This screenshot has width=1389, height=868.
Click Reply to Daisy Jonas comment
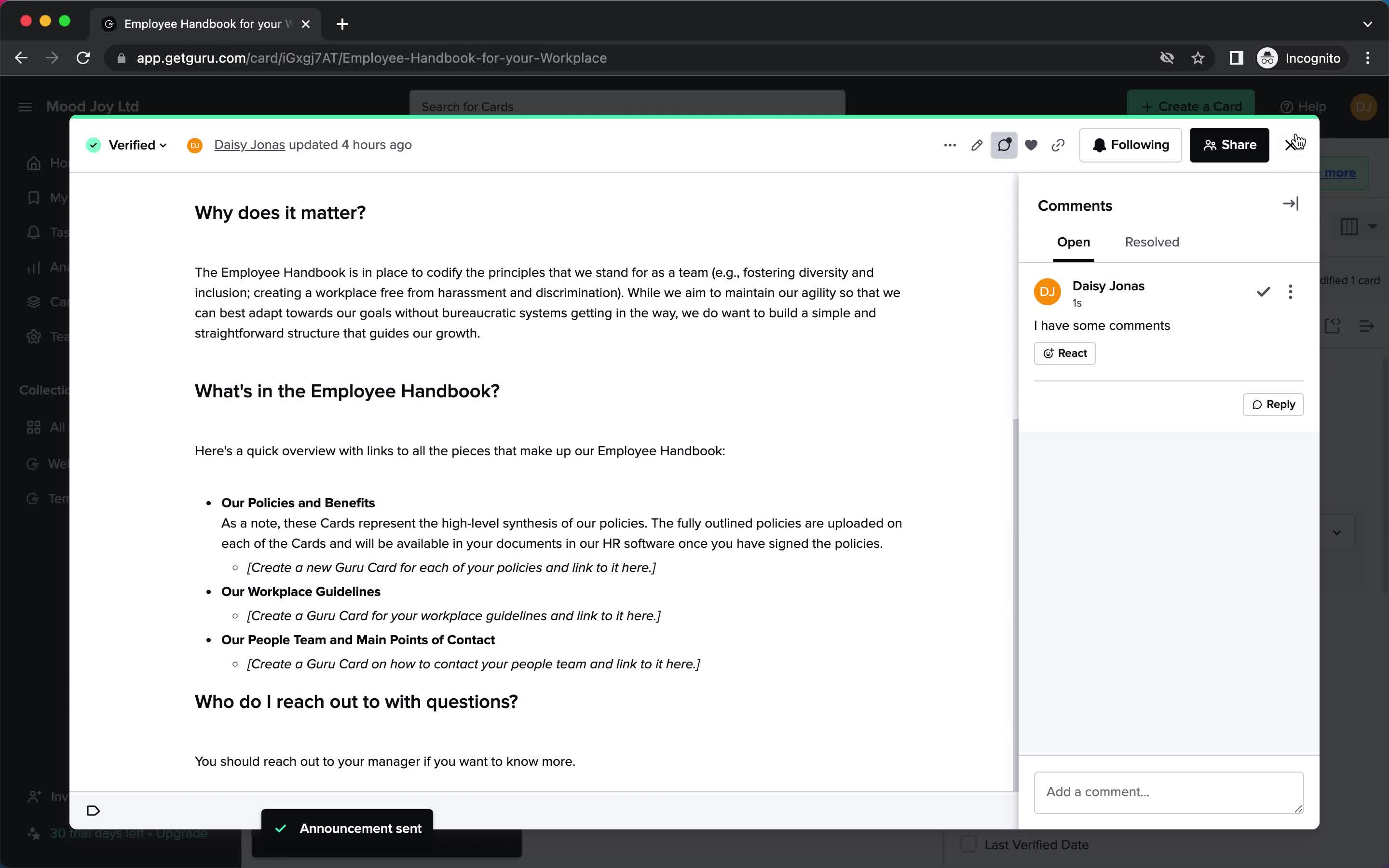[1274, 404]
